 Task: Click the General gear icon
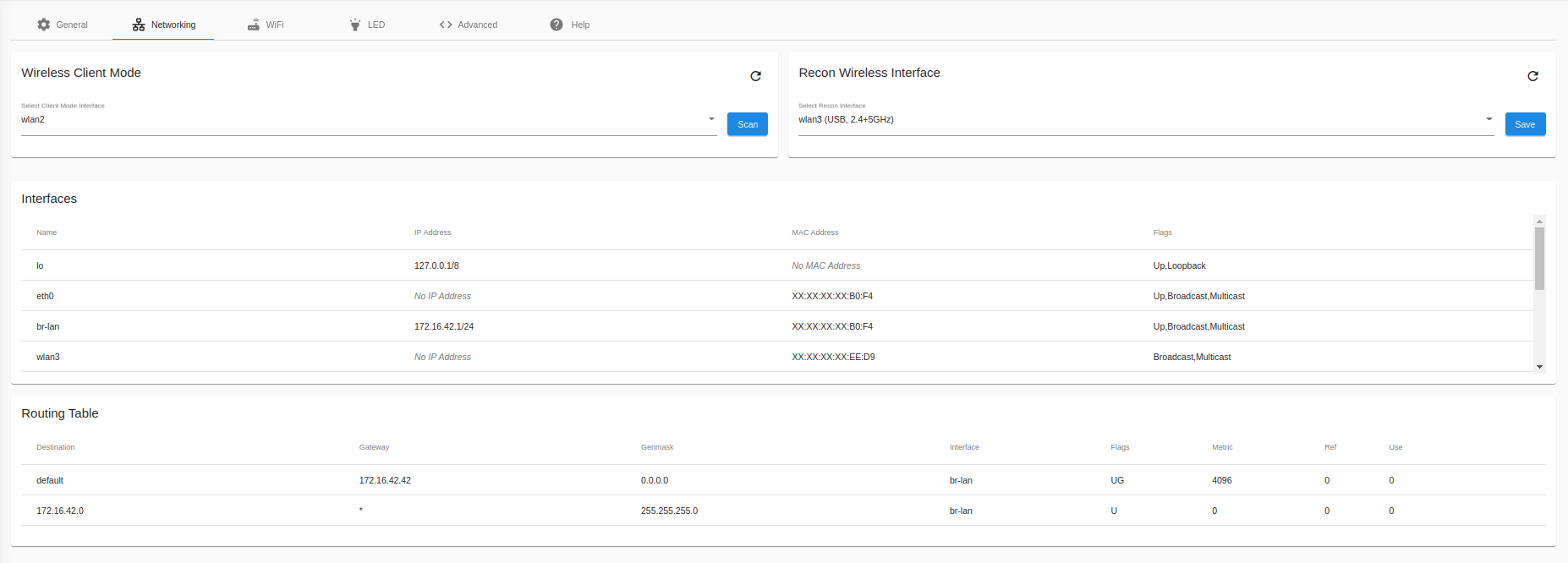pyautogui.click(x=44, y=25)
